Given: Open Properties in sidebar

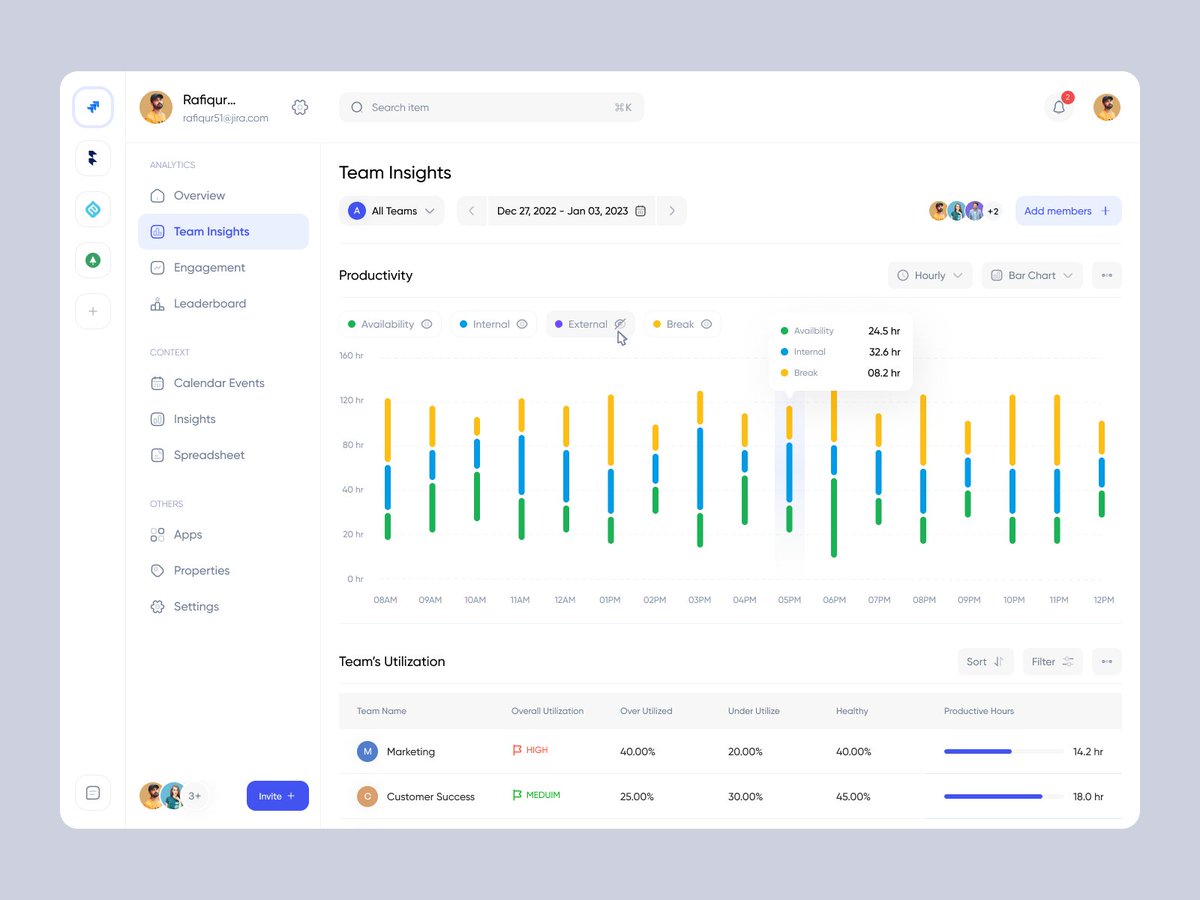Looking at the screenshot, I should pyautogui.click(x=223, y=571).
